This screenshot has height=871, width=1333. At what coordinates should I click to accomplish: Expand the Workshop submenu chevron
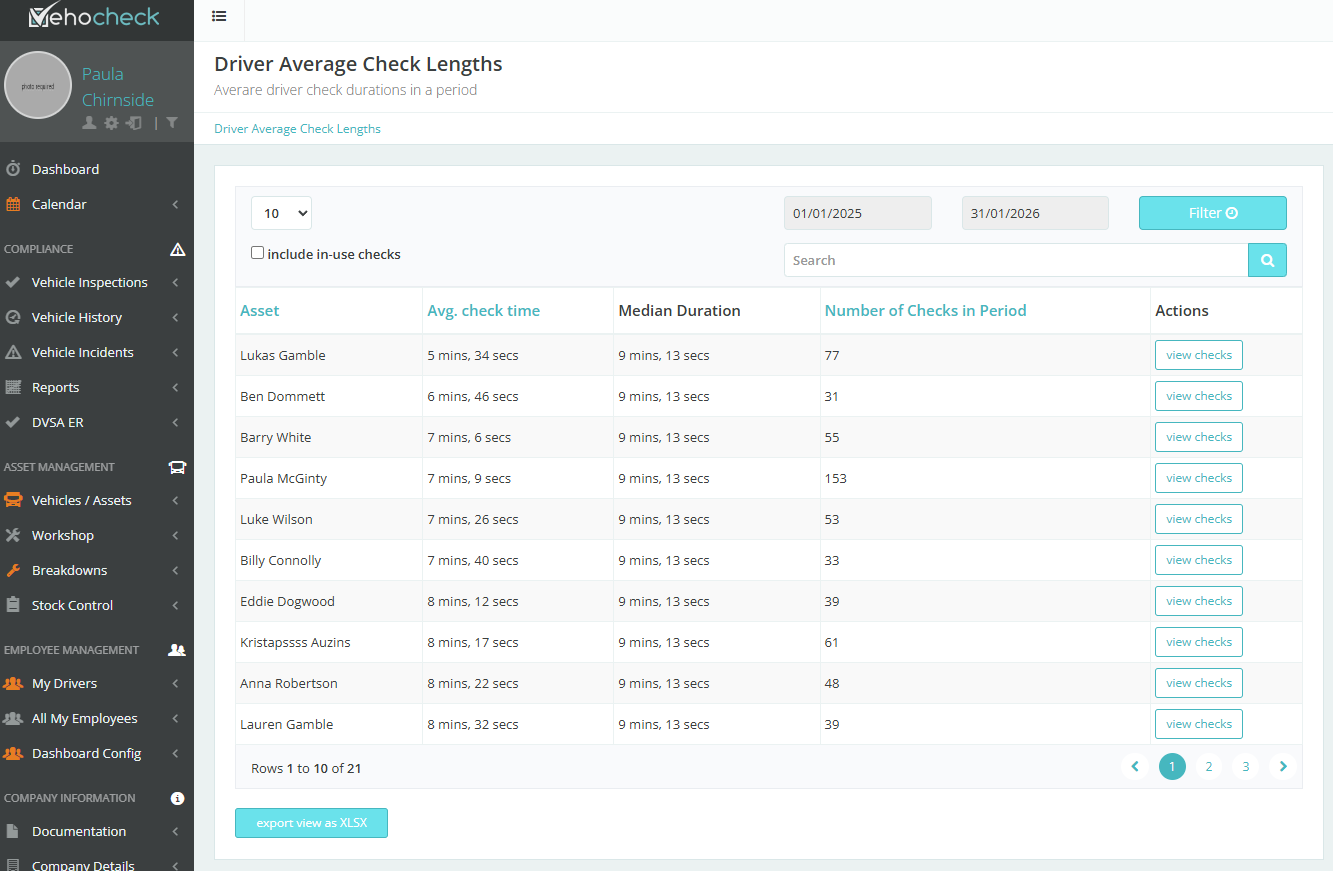pyautogui.click(x=175, y=535)
